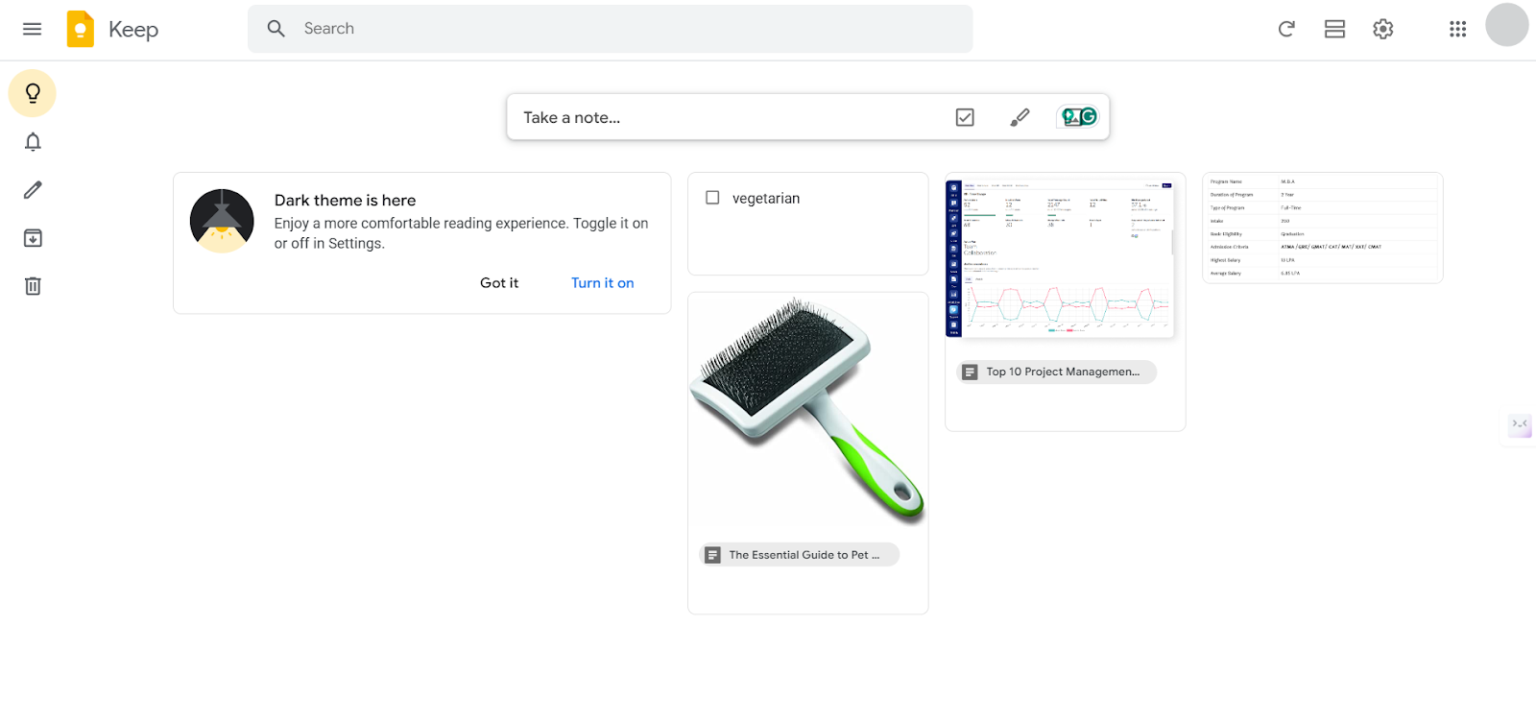This screenshot has width=1536, height=721.
Task: Open the Google apps grid launcher
Action: (x=1457, y=29)
